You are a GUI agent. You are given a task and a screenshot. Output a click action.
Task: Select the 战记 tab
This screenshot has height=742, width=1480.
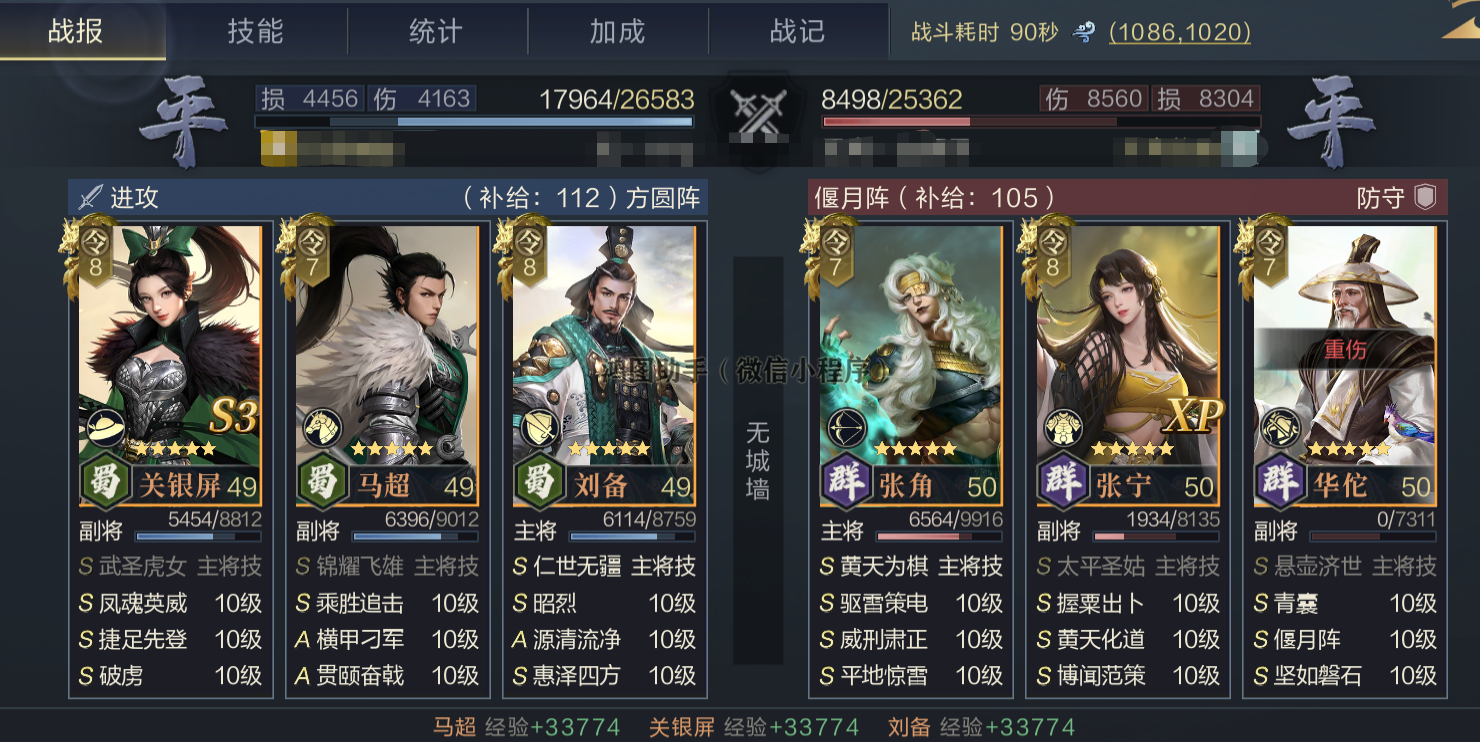[797, 31]
